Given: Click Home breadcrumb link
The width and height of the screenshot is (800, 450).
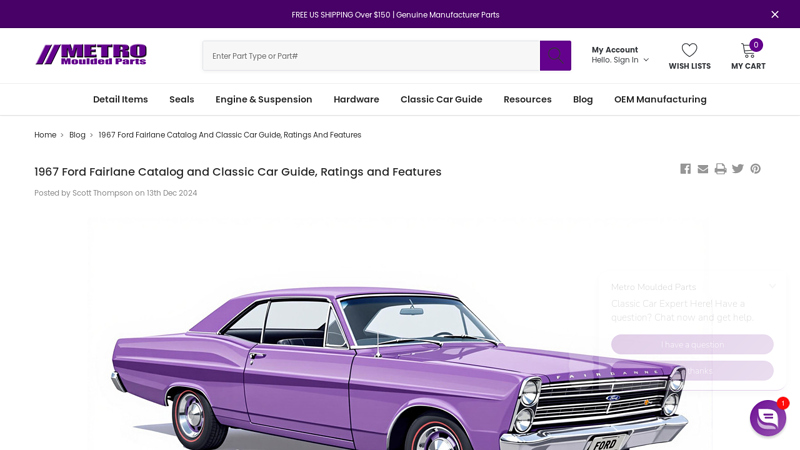Looking at the screenshot, I should pos(45,135).
